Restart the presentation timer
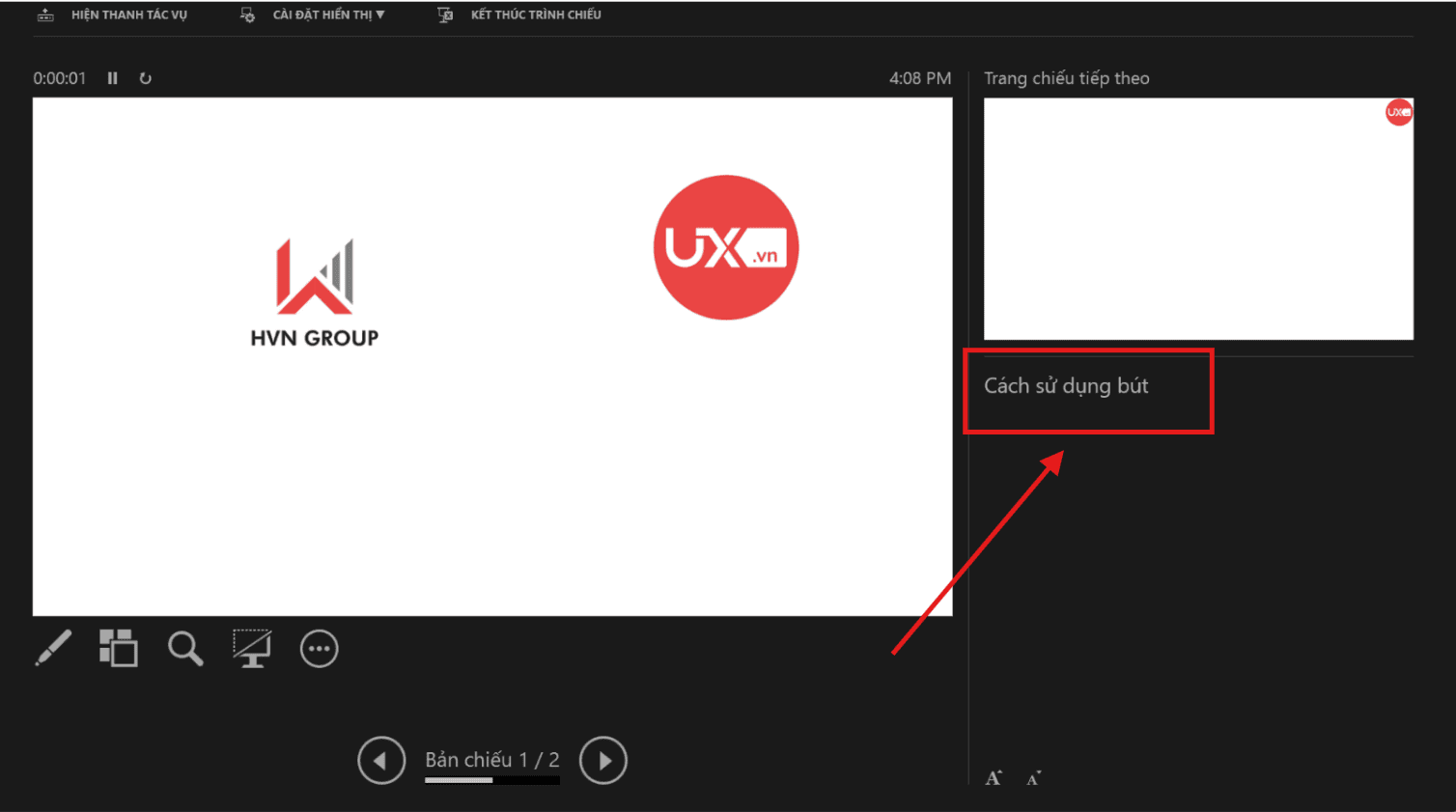 coord(146,78)
